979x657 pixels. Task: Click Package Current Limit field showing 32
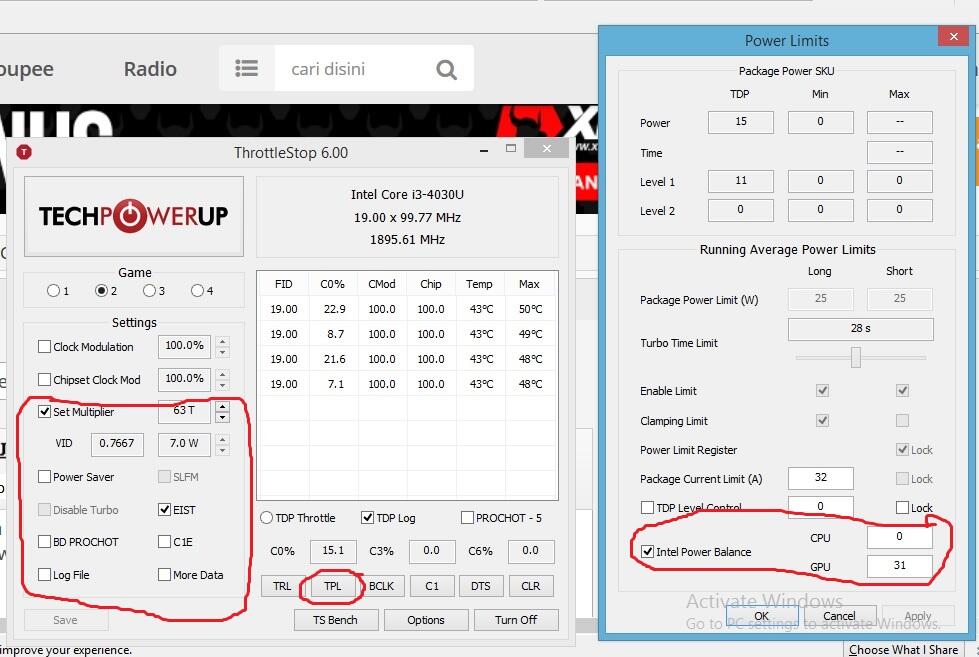coord(820,478)
